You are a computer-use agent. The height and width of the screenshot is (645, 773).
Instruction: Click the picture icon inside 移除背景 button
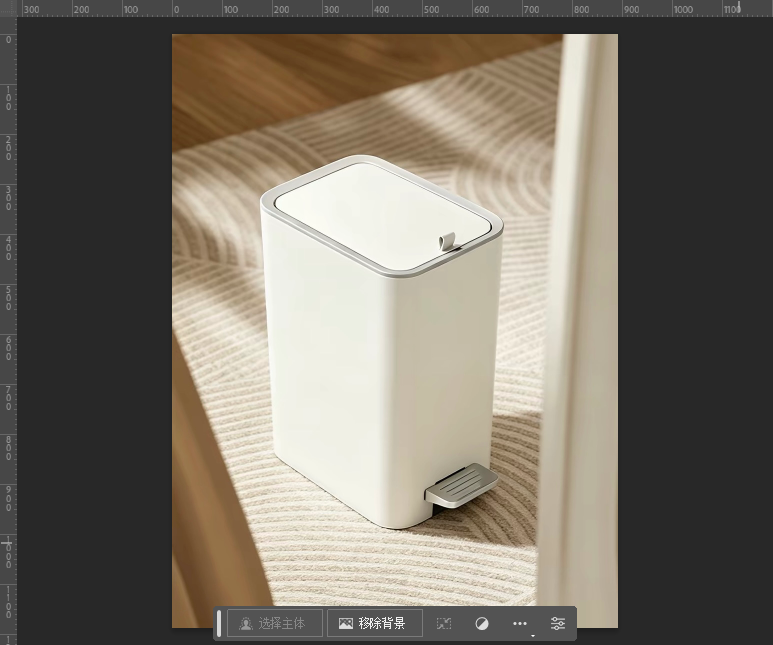pos(346,624)
